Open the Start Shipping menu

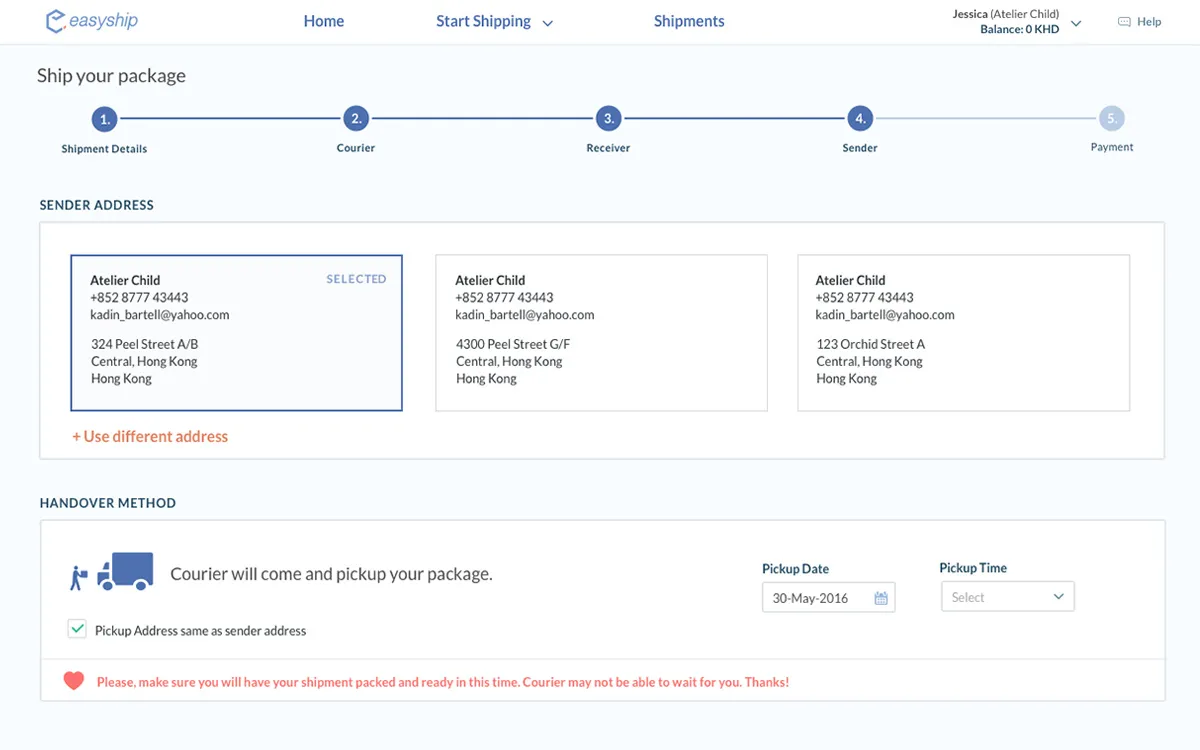click(483, 21)
